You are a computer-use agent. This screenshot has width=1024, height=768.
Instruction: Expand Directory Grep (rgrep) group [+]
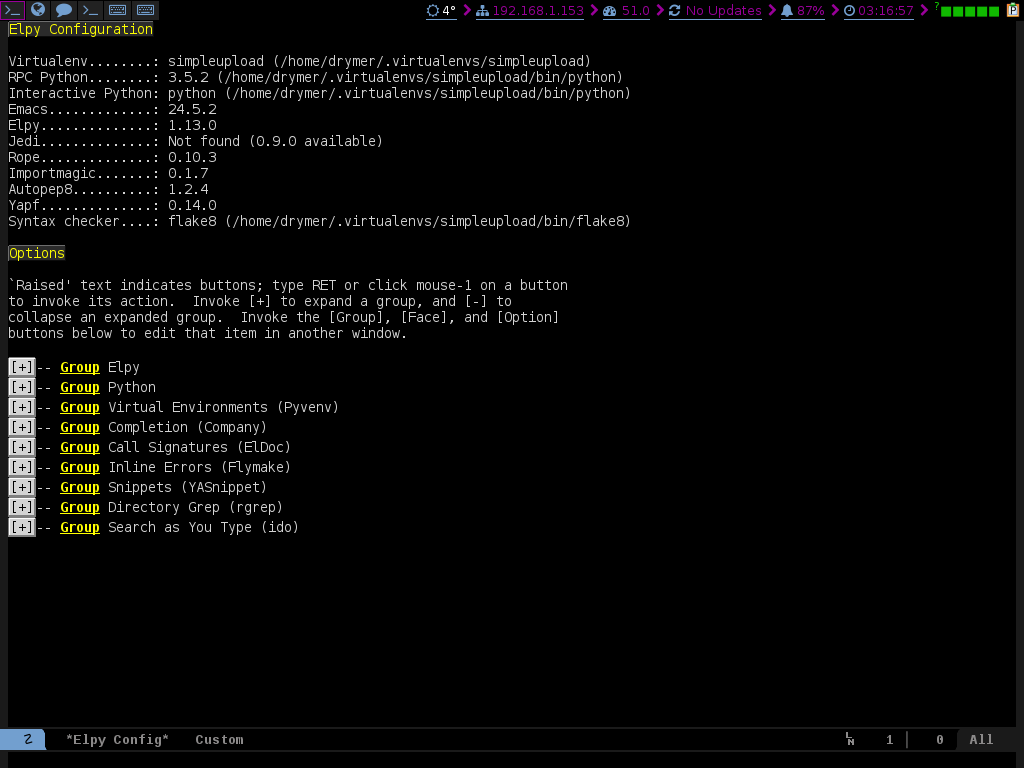click(x=22, y=507)
